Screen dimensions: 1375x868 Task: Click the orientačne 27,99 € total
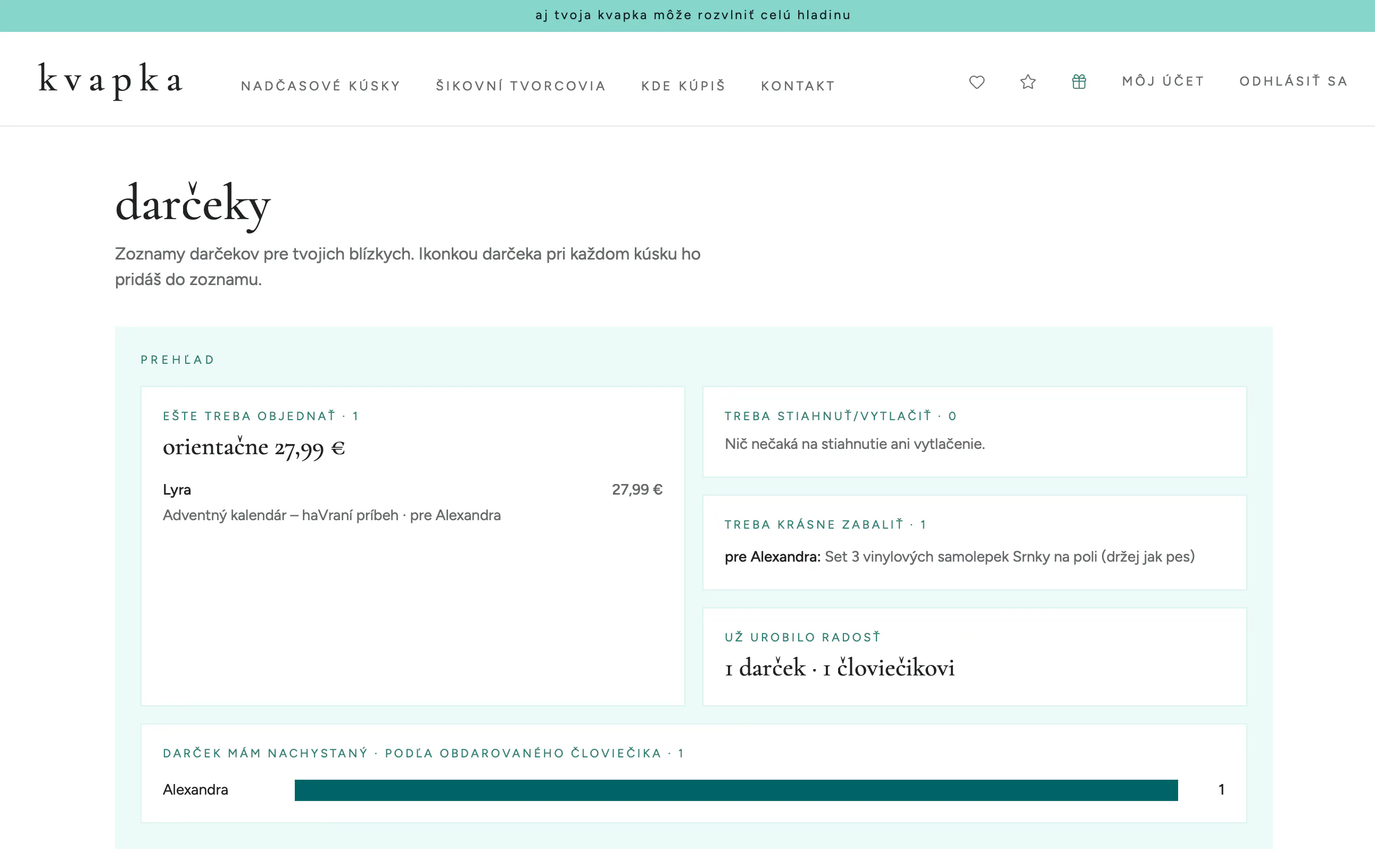pos(253,447)
